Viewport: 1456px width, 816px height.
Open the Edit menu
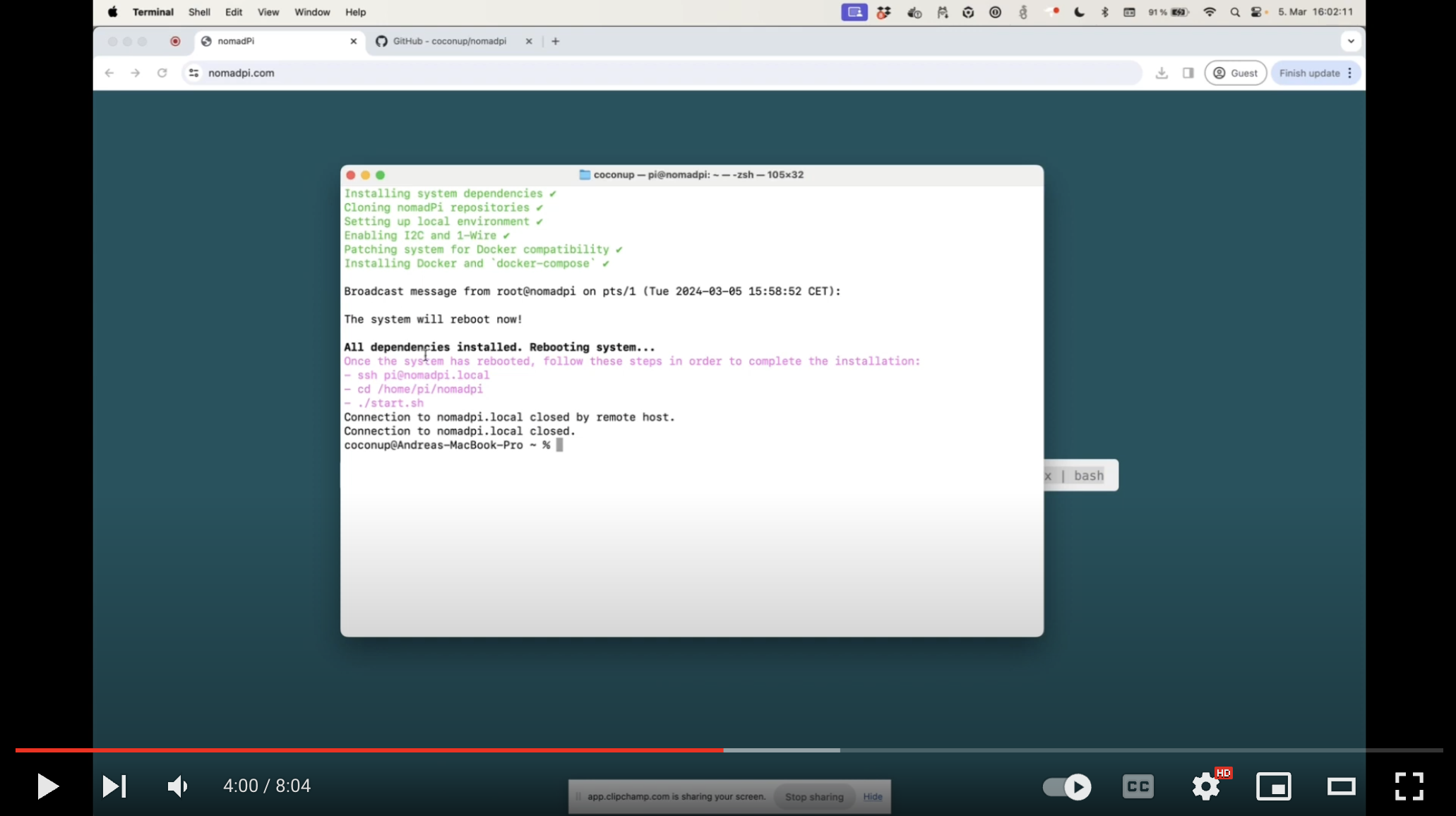click(x=234, y=12)
